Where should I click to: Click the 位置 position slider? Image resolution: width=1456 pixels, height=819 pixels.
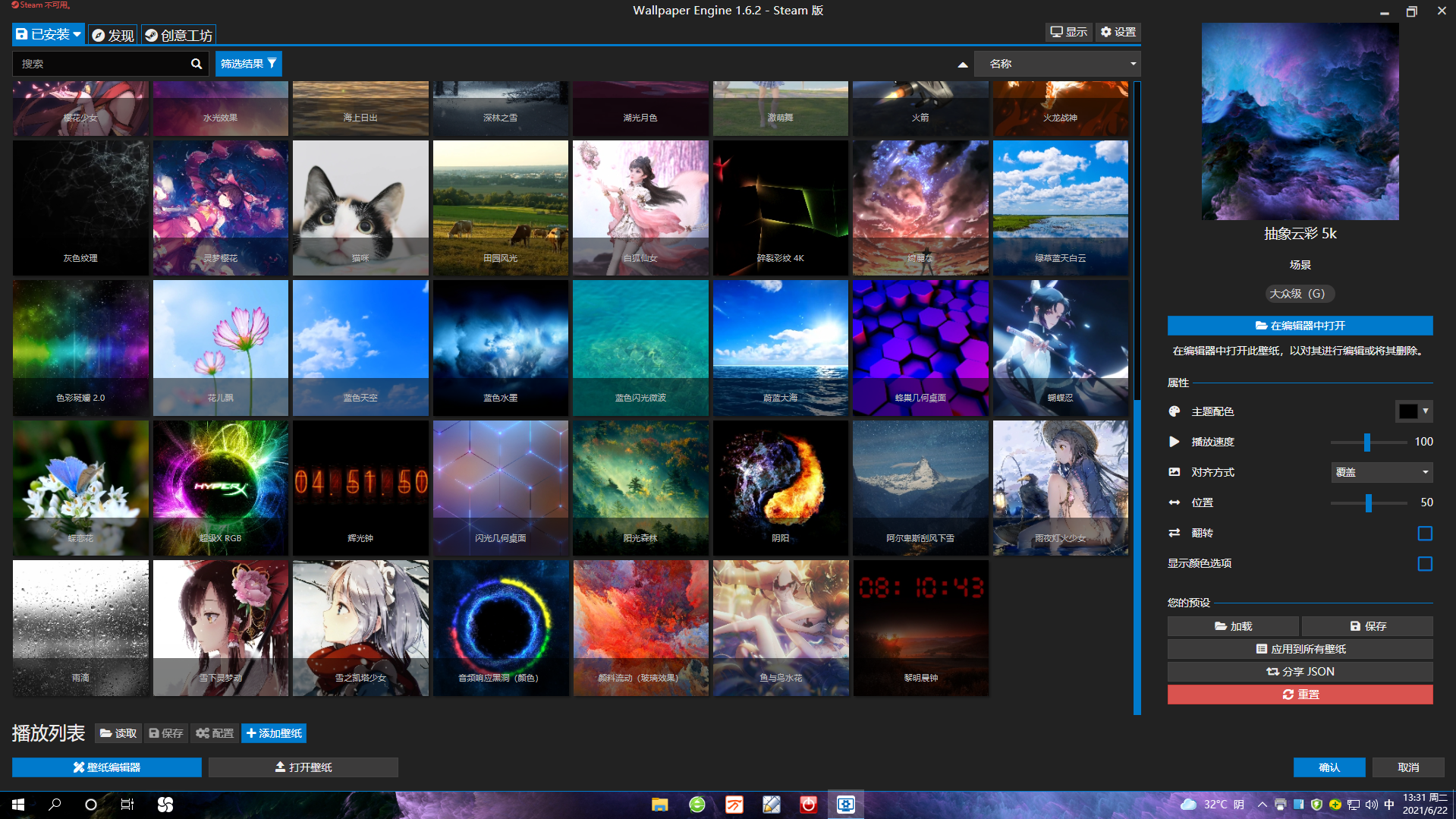[1369, 502]
